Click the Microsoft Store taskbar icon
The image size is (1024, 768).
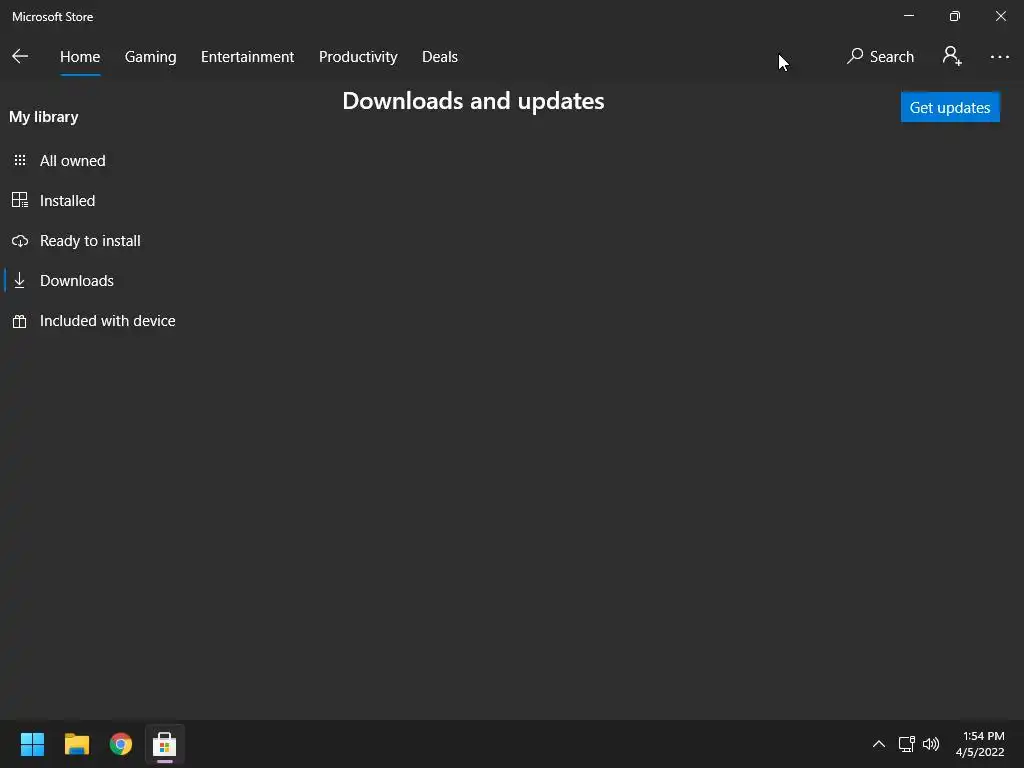165,744
